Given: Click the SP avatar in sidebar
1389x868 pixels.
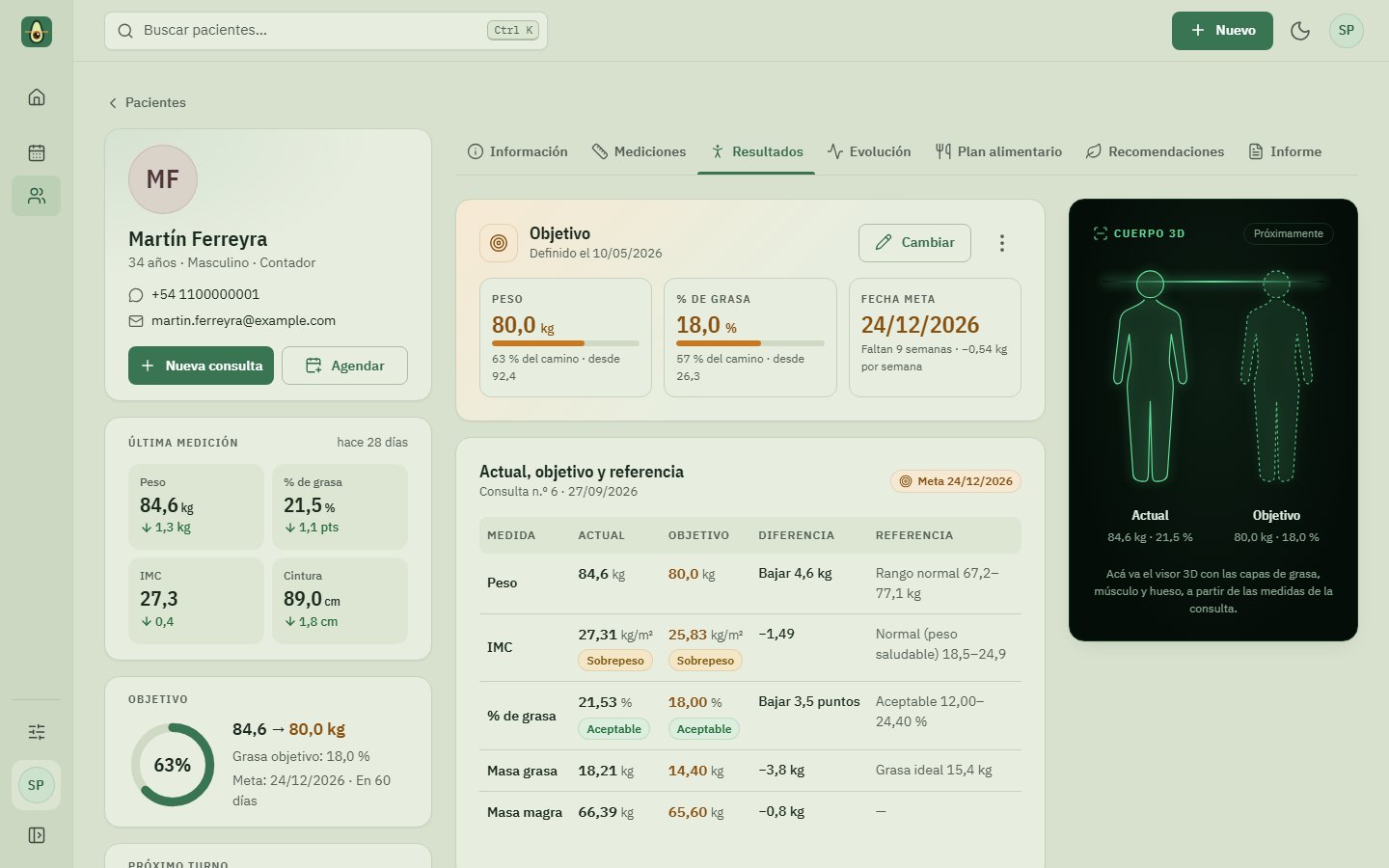Looking at the screenshot, I should click(x=36, y=785).
